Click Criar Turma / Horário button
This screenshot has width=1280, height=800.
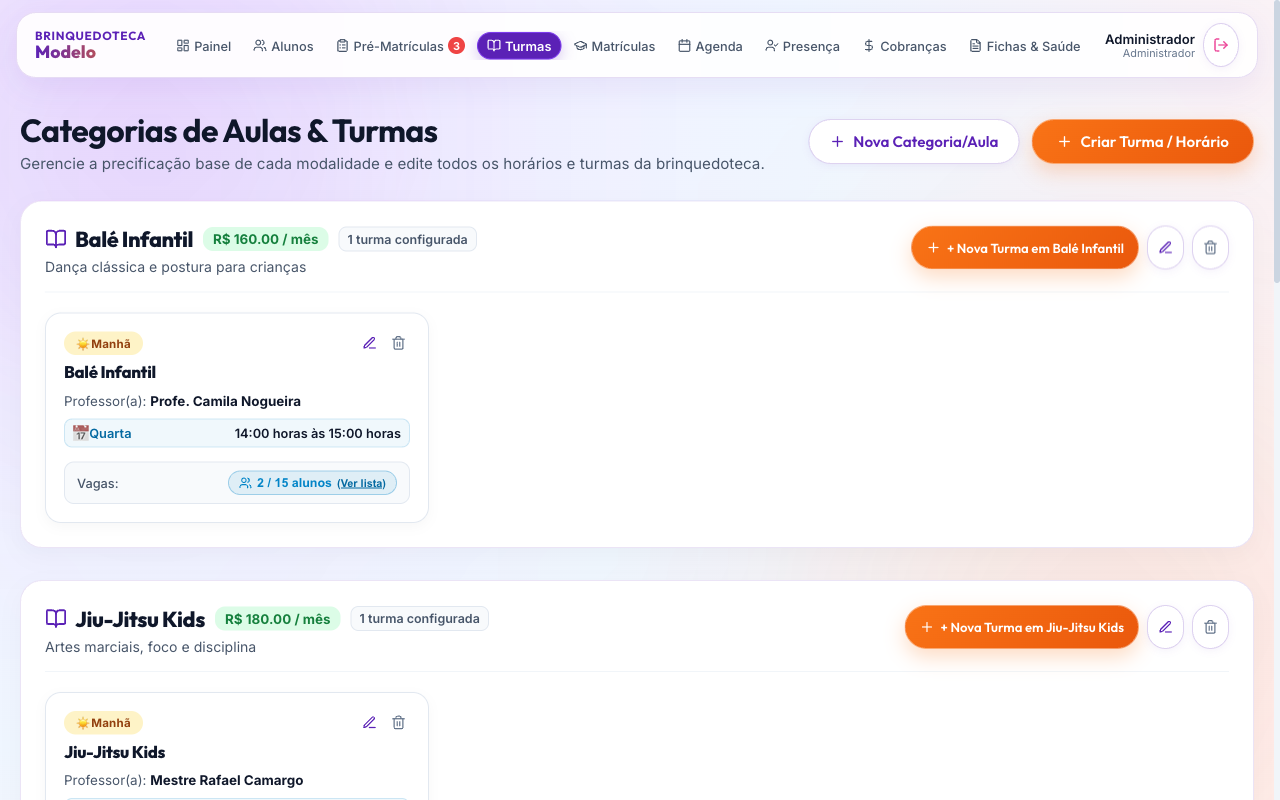pyautogui.click(x=1143, y=142)
